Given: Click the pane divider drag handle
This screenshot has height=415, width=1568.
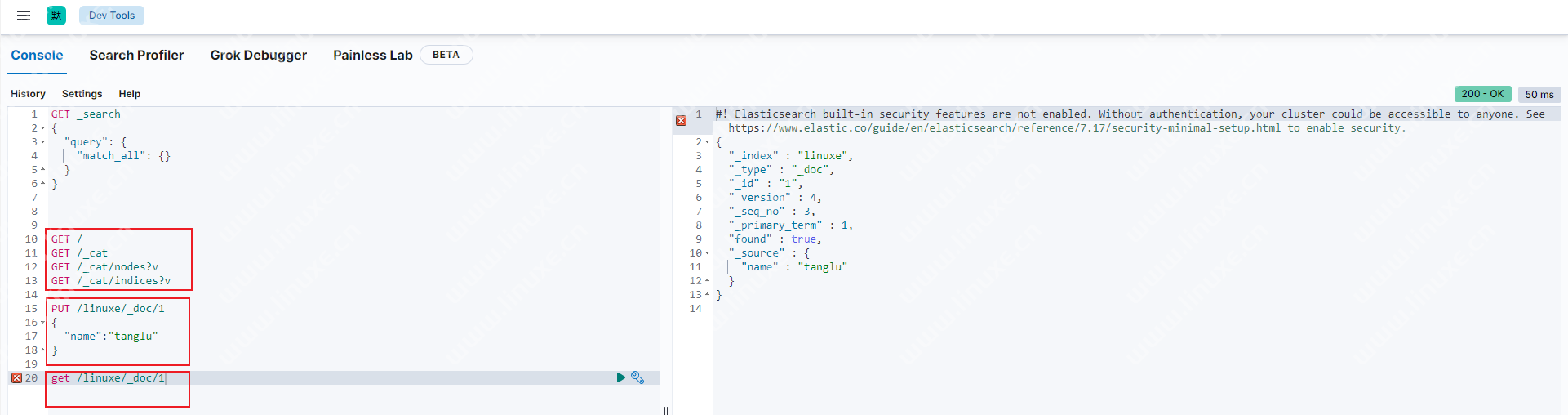Looking at the screenshot, I should tap(666, 410).
